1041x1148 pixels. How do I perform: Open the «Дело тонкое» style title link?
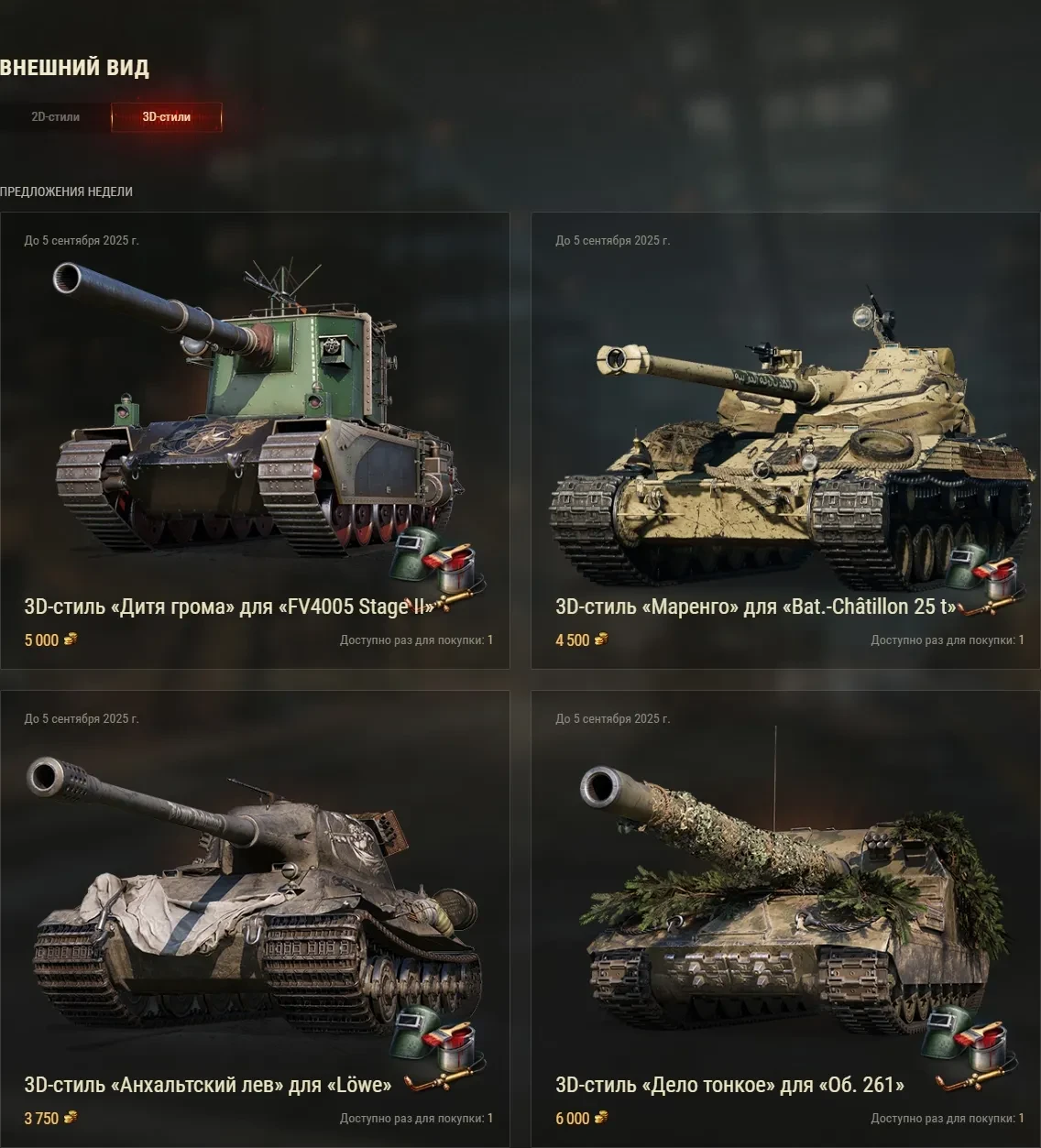729,1085
